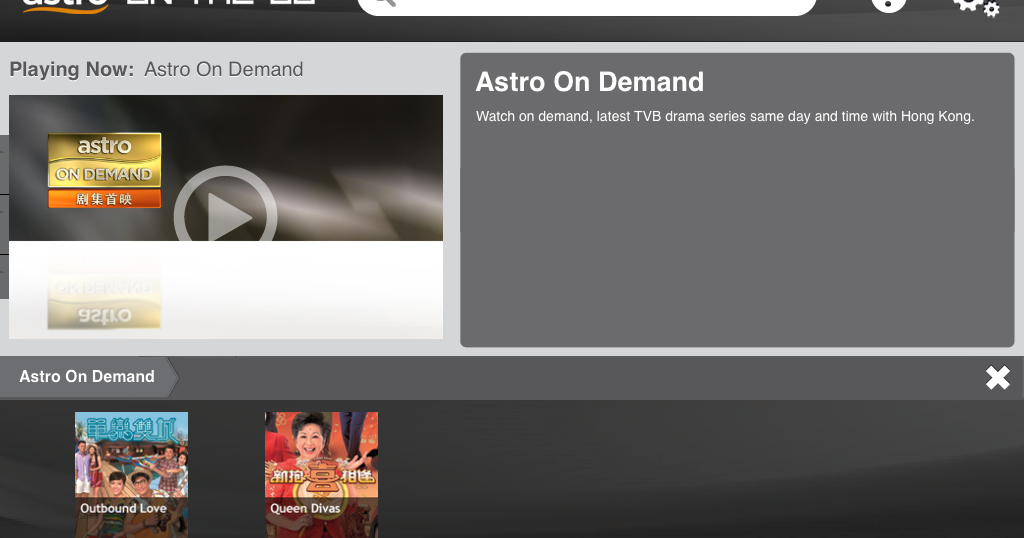This screenshot has height=538, width=1024.
Task: Click the Astro On Demand description heading
Action: coord(590,82)
